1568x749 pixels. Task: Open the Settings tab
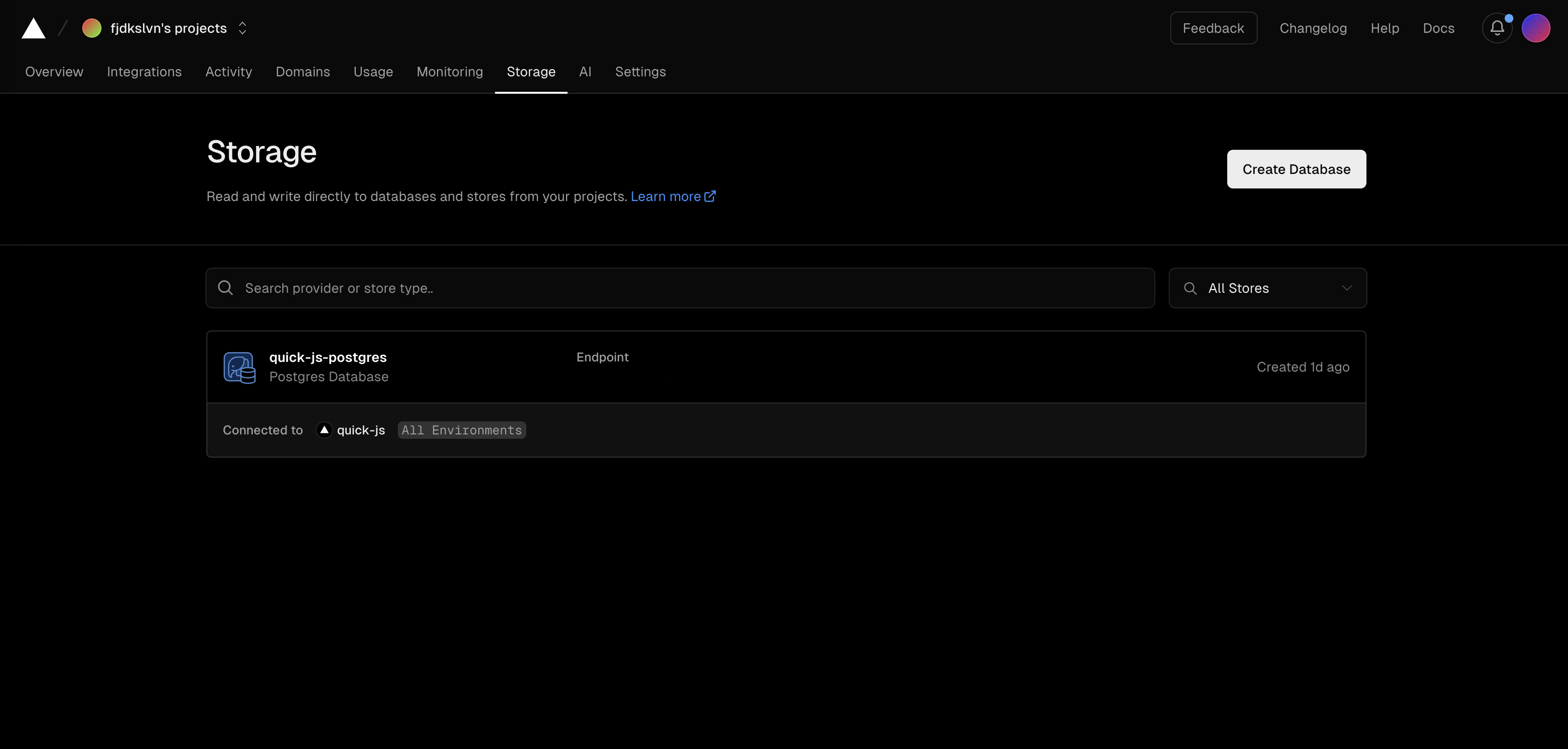point(640,72)
